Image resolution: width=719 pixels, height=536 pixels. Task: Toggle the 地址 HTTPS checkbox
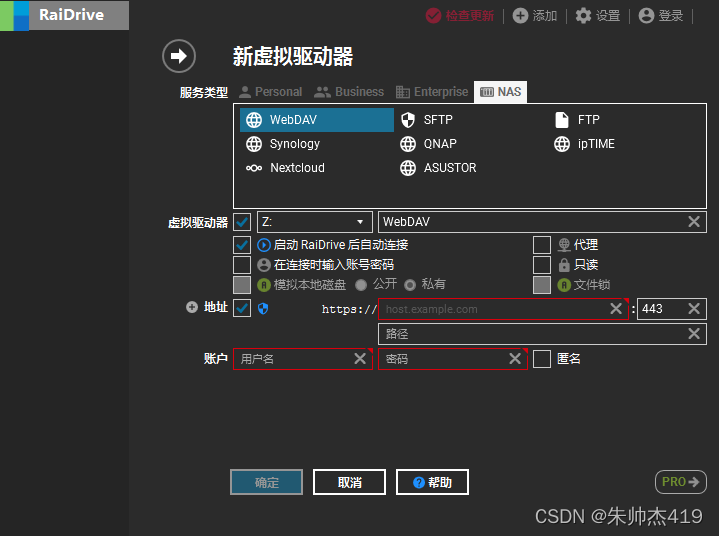pyautogui.click(x=242, y=308)
